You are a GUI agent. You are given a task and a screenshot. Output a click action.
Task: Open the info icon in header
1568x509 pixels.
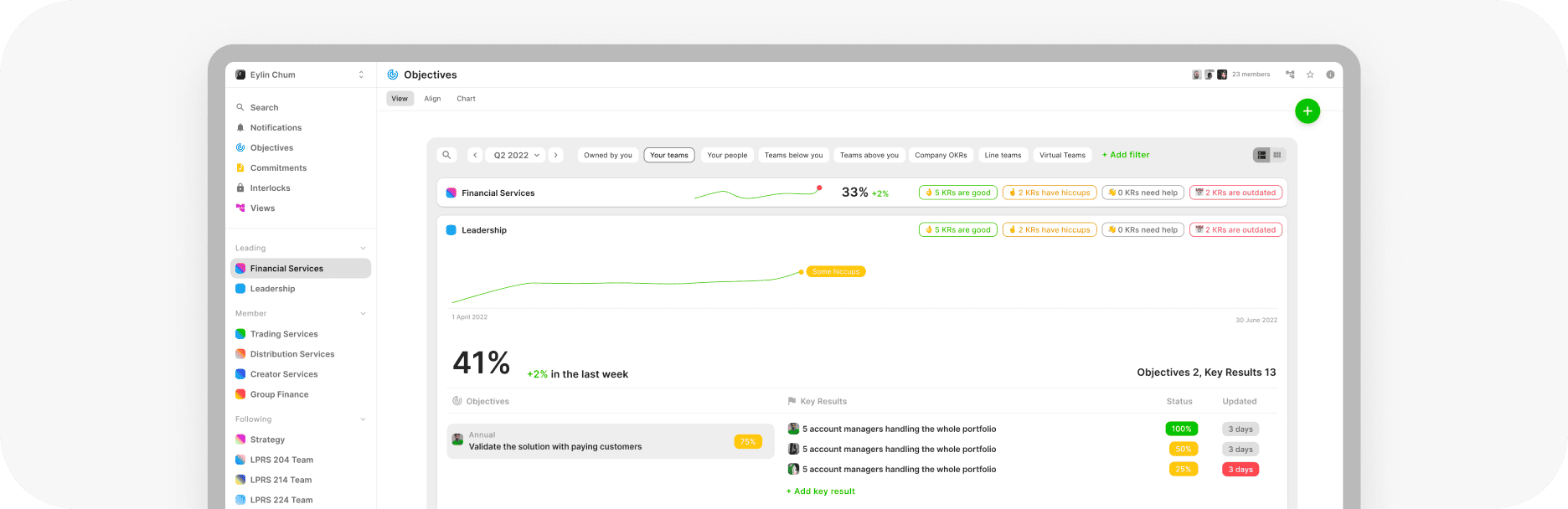pyautogui.click(x=1330, y=75)
